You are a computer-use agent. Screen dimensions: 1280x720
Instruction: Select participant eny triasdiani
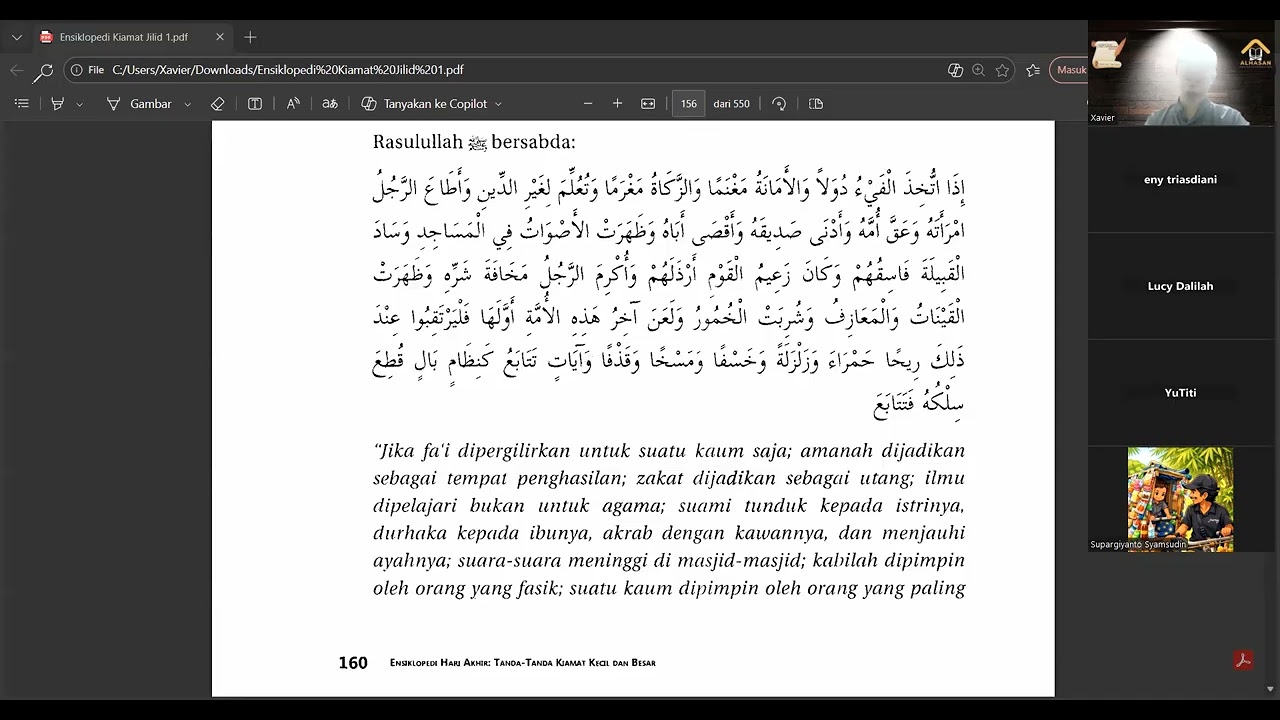click(1180, 180)
